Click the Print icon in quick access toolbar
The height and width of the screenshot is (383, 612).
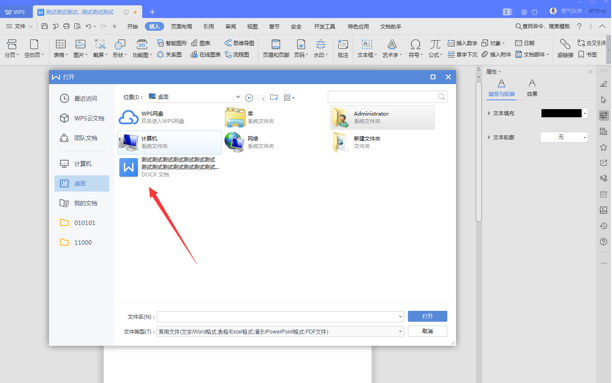[x=66, y=27]
